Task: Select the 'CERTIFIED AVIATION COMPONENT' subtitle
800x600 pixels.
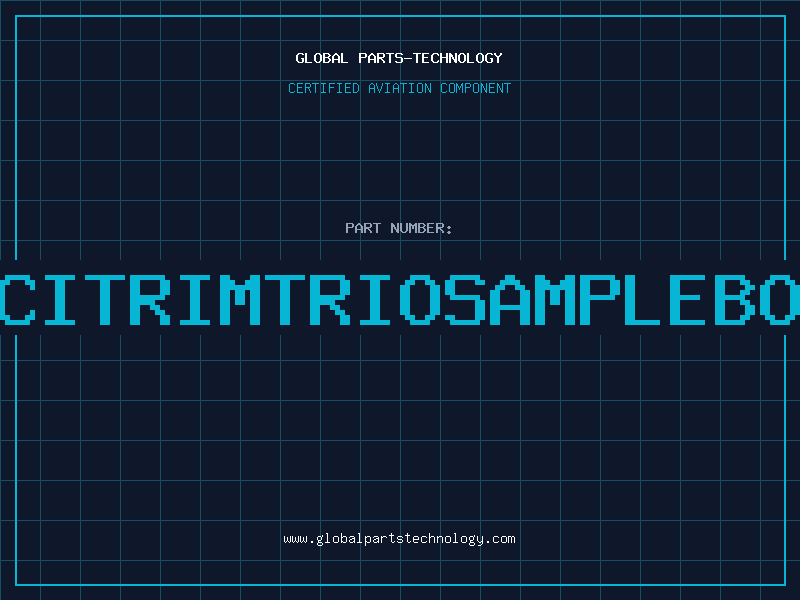Action: click(x=399, y=88)
